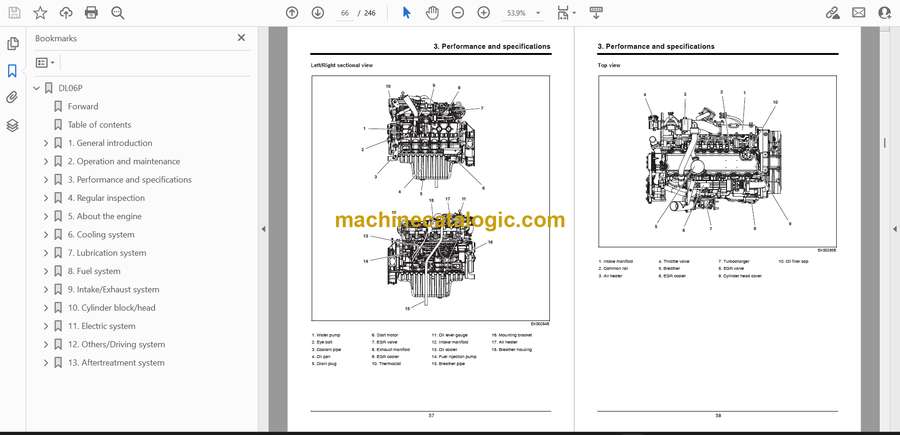This screenshot has height=435, width=900.
Task: Add bookmark star icon in toolbar
Action: 40,13
